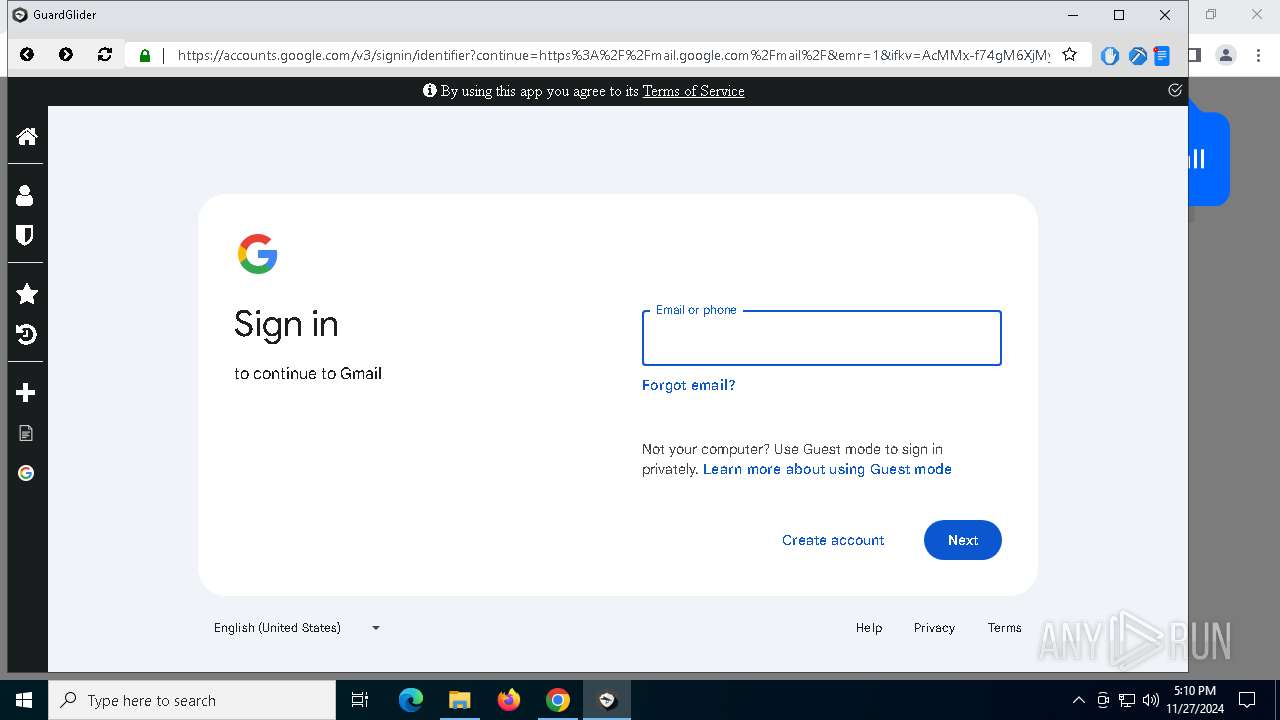Screen dimensions: 1280x720
Task: Open the Chrome profile avatar in background window
Action: [1226, 55]
